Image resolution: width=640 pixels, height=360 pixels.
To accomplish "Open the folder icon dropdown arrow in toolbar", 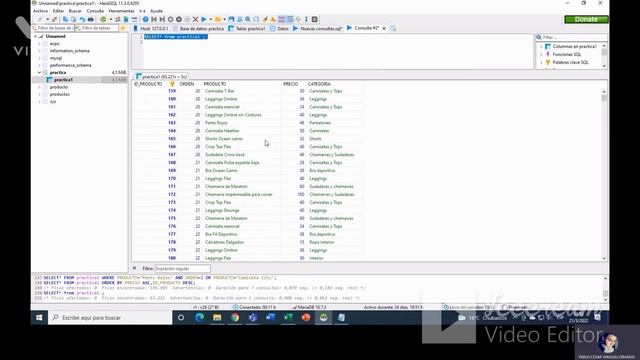I will [224, 19].
